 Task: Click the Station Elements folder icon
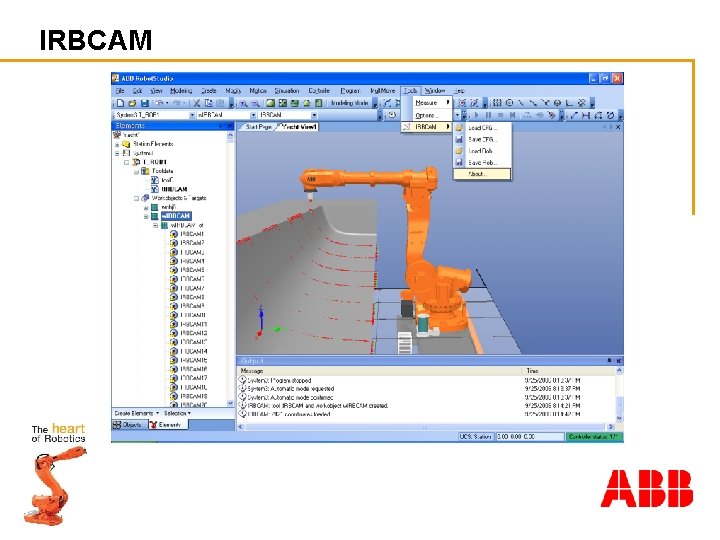click(126, 144)
